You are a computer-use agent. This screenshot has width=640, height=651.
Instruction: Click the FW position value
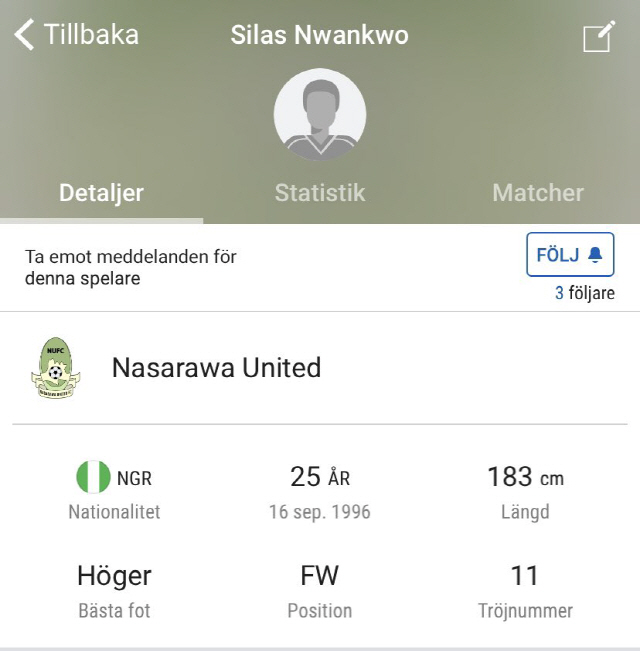[x=320, y=576]
